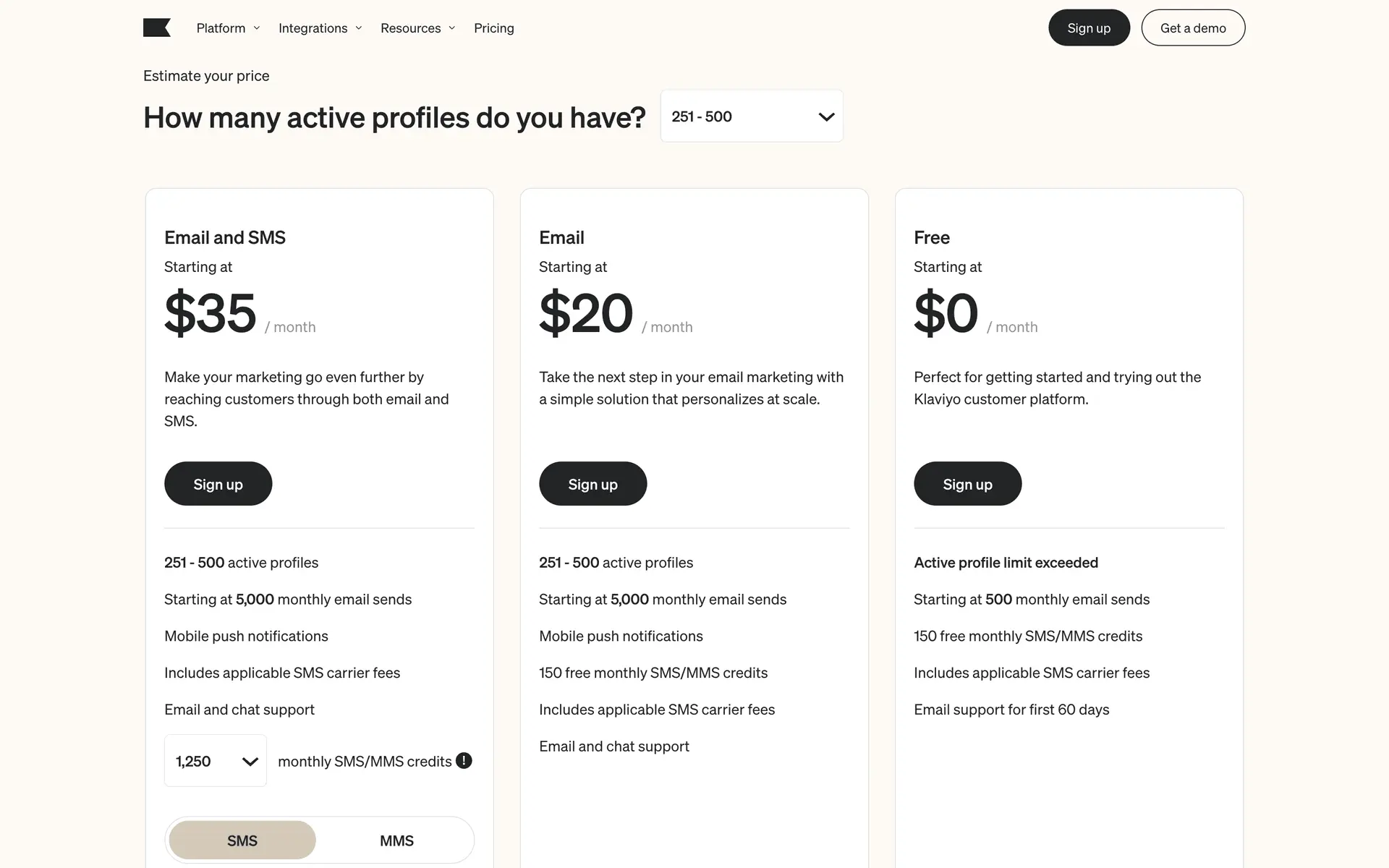Image resolution: width=1389 pixels, height=868 pixels.
Task: Open the Resources menu
Action: click(411, 28)
